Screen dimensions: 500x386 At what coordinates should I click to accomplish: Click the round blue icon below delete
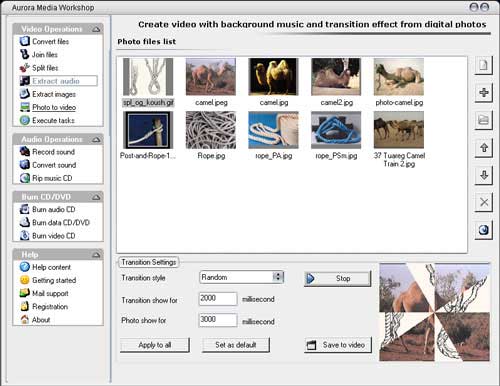483,230
